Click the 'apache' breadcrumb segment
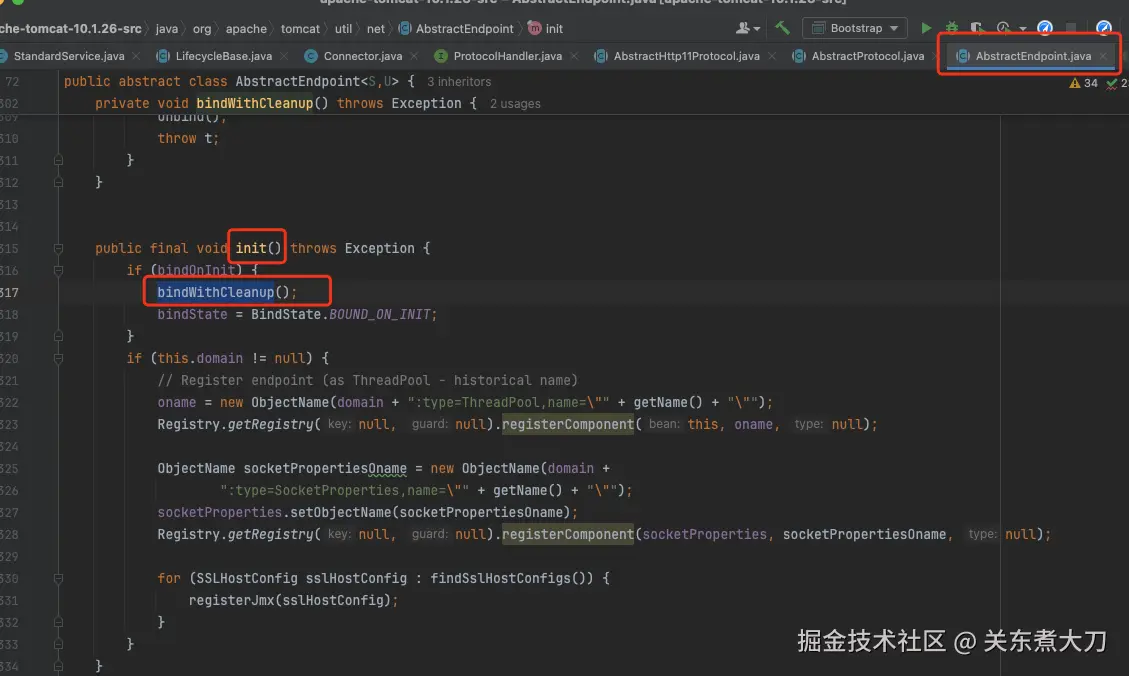1129x676 pixels. tap(246, 29)
